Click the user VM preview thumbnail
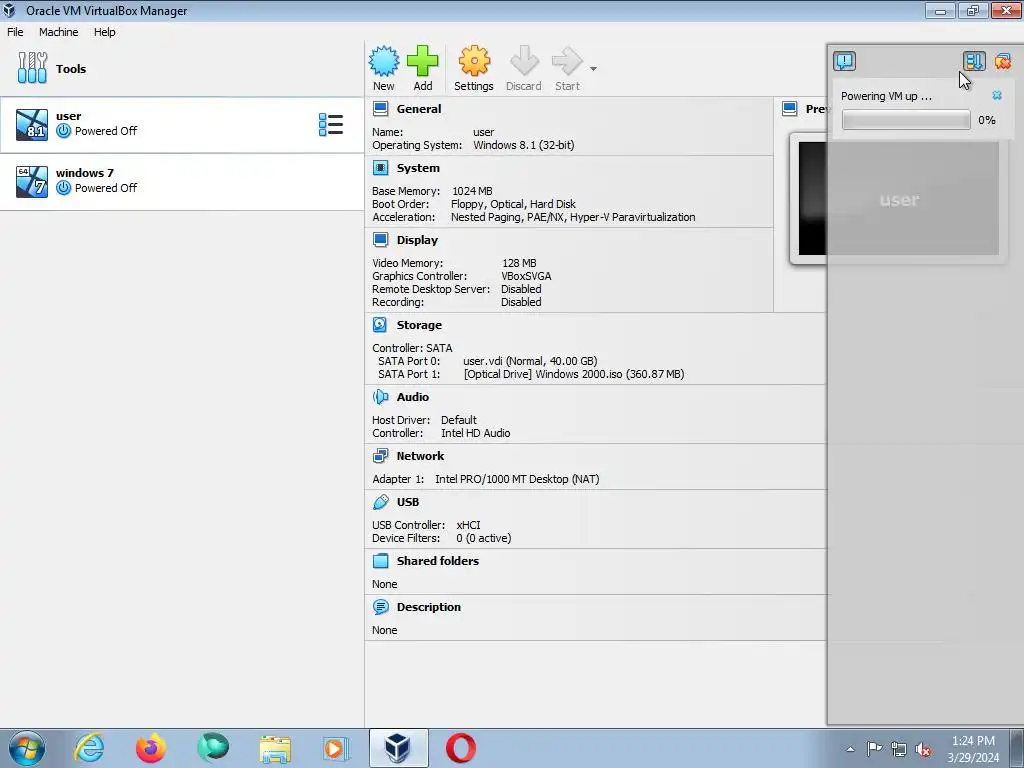This screenshot has width=1024, height=768. click(x=899, y=199)
